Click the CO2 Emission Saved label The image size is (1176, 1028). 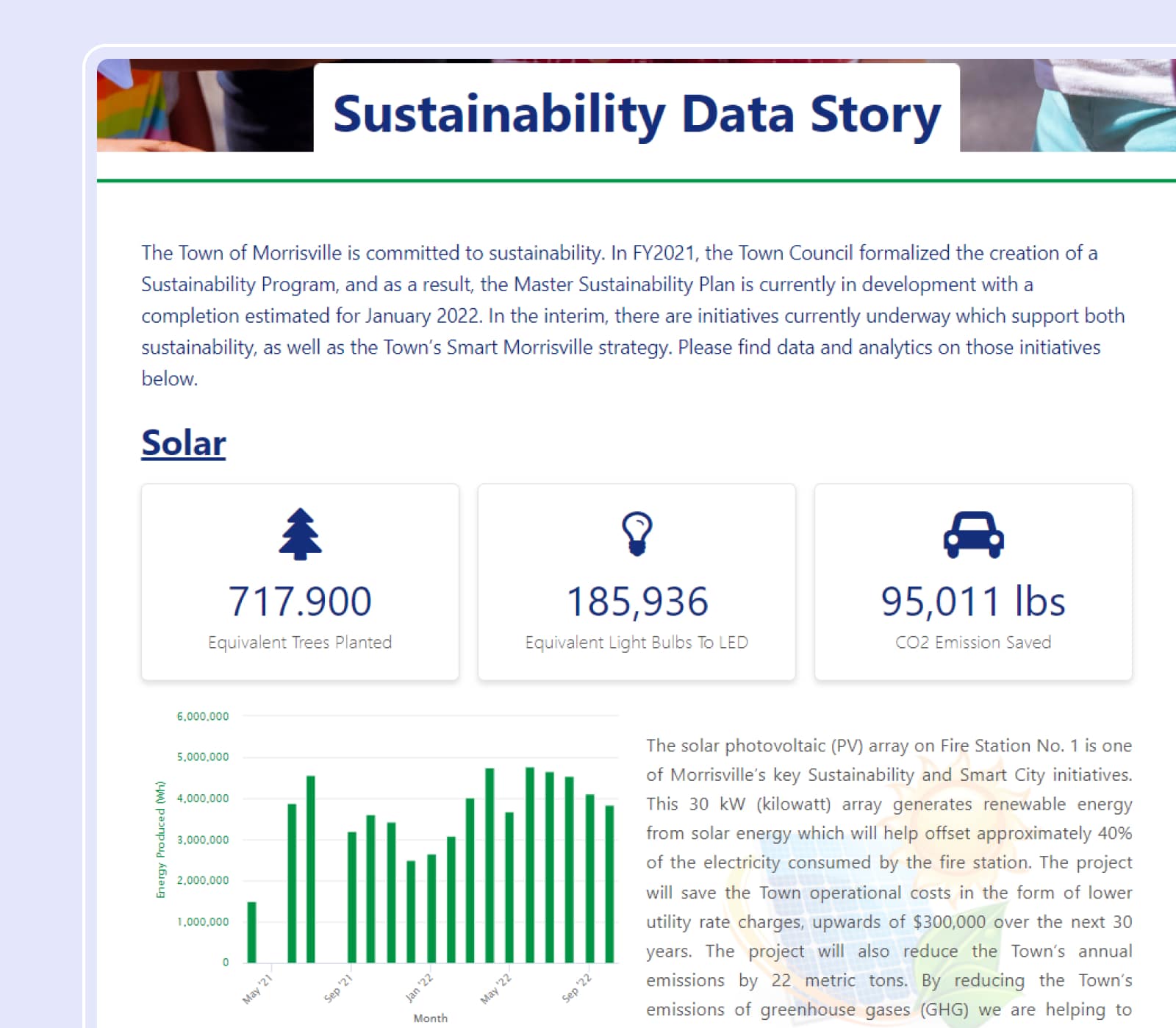point(973,643)
